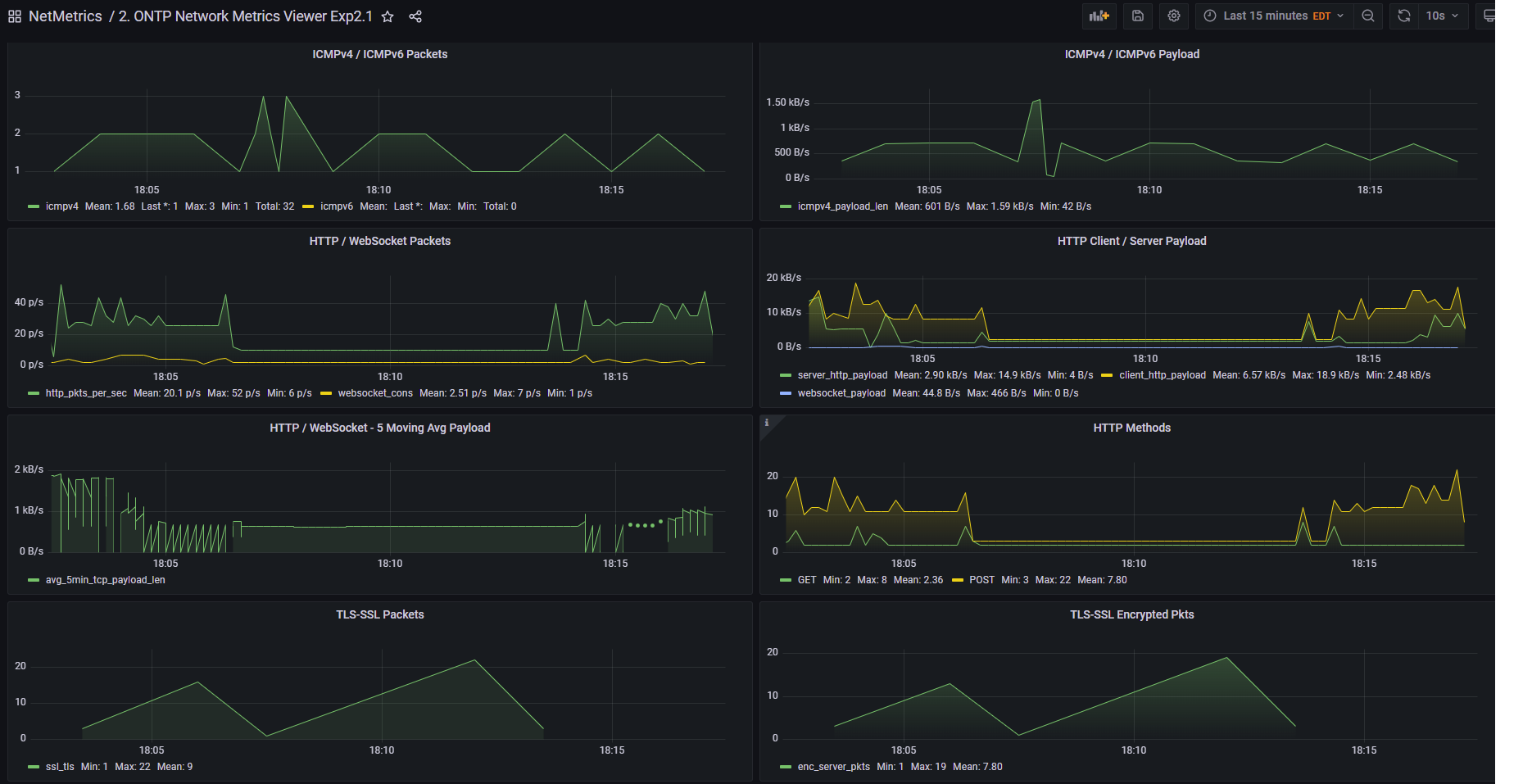Share the dashboard via the share icon
The width and height of the screenshot is (1532, 784).
415,16
